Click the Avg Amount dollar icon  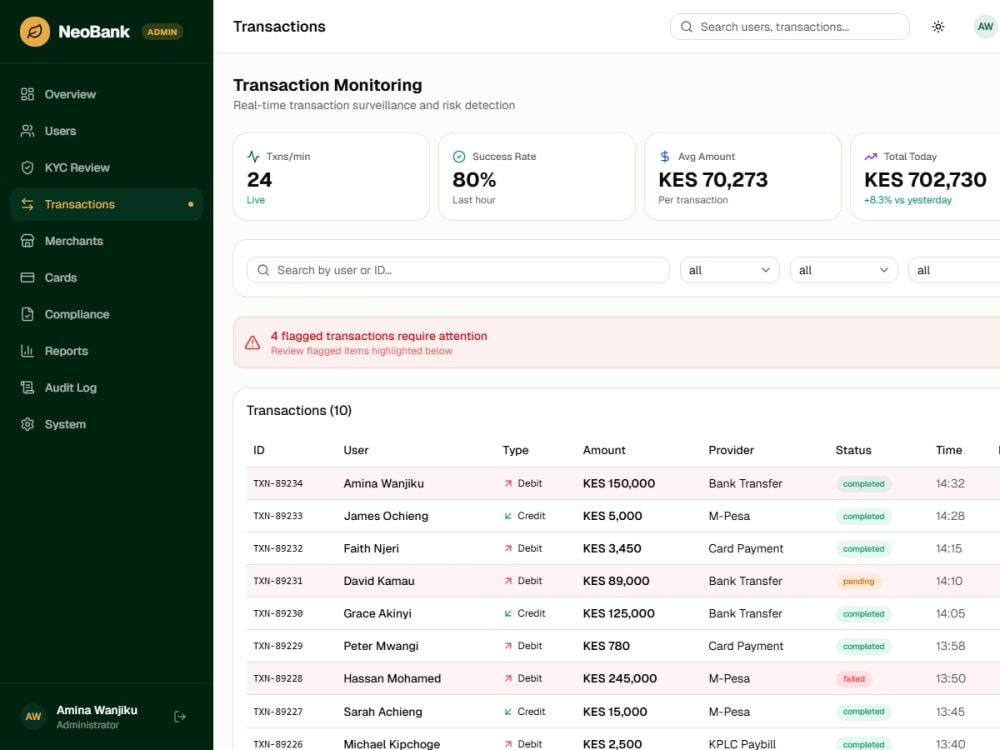pos(665,156)
